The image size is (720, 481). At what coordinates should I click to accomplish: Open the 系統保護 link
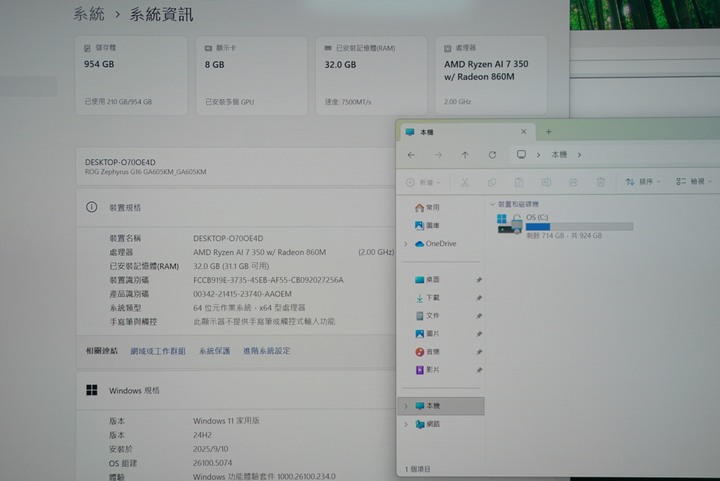tap(214, 351)
